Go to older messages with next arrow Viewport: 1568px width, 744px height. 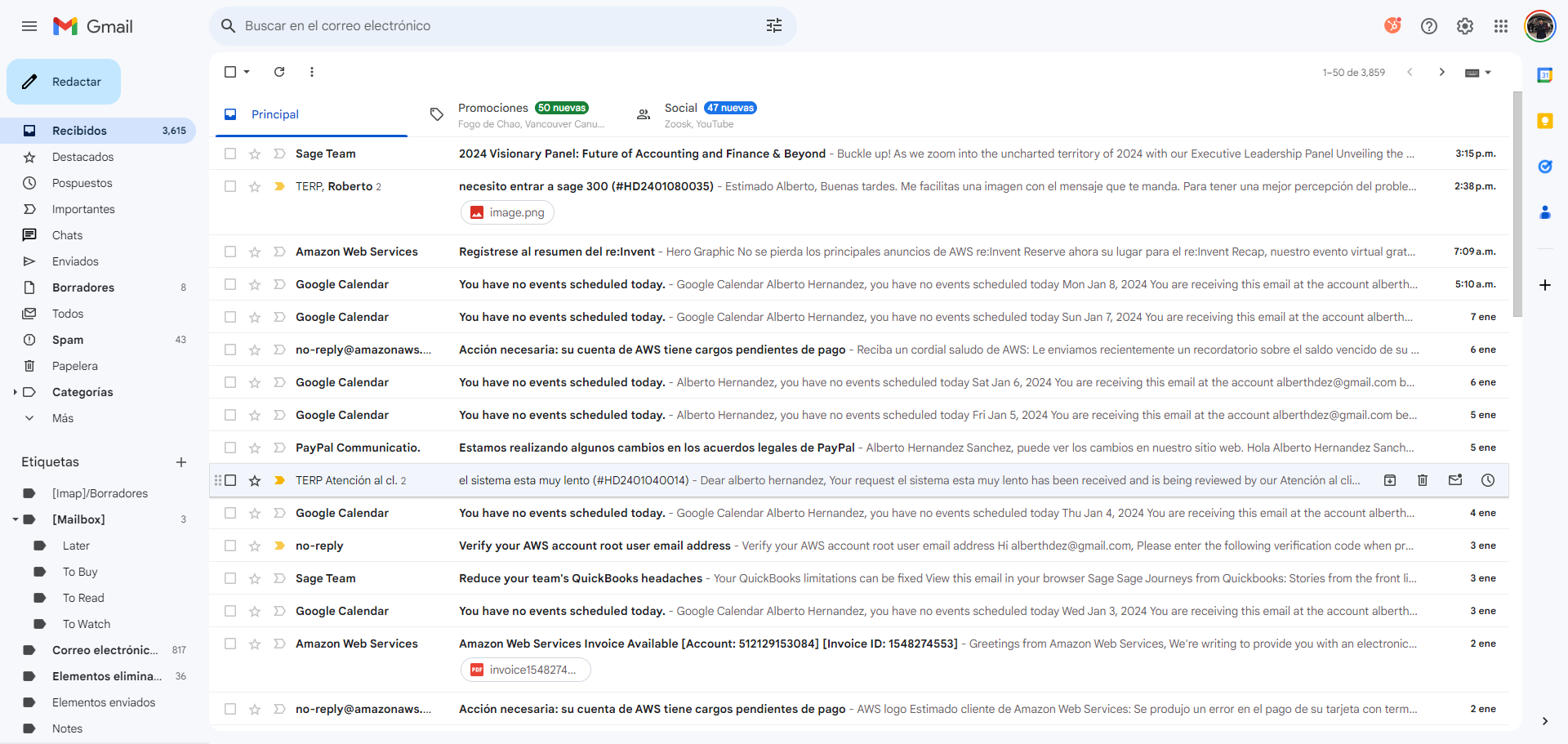click(x=1442, y=72)
